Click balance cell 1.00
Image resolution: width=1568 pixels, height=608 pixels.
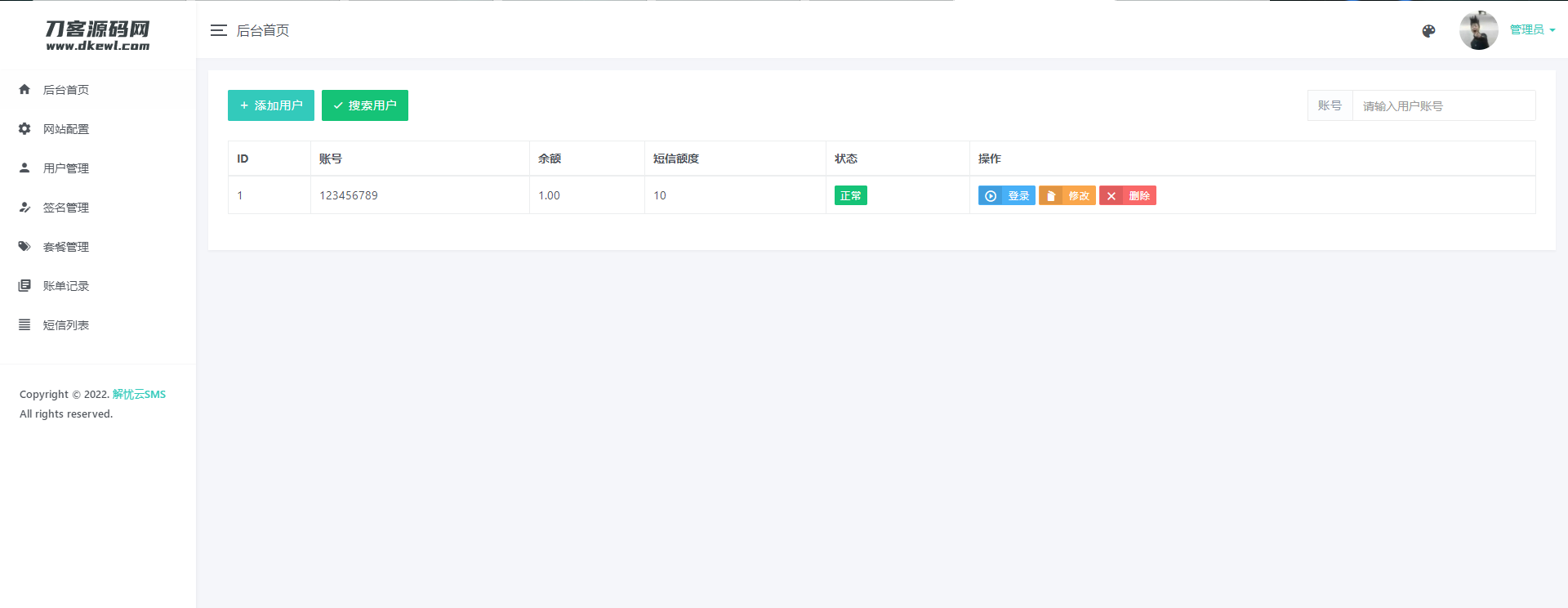click(x=549, y=195)
